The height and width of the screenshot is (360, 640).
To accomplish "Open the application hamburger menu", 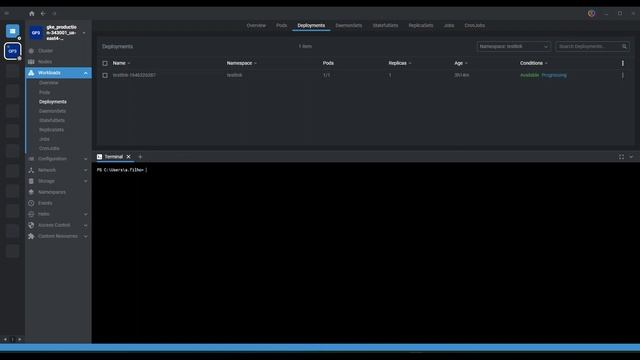I will [7, 13].
